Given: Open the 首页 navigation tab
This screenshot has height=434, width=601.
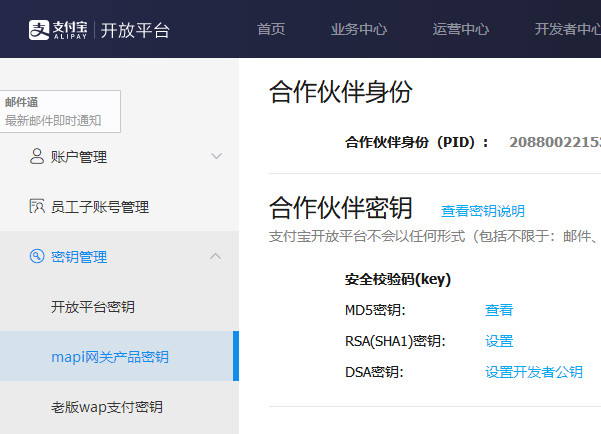Looking at the screenshot, I should click(x=271, y=29).
